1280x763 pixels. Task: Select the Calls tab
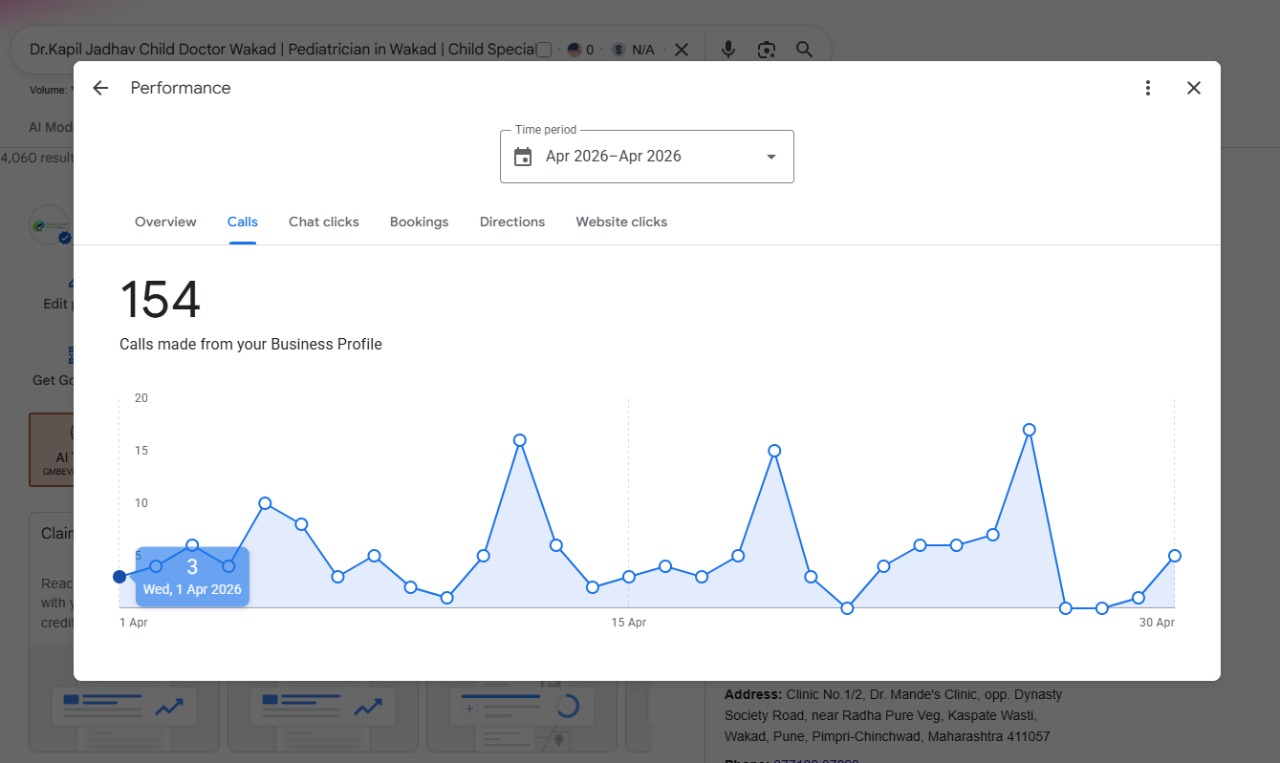243,222
